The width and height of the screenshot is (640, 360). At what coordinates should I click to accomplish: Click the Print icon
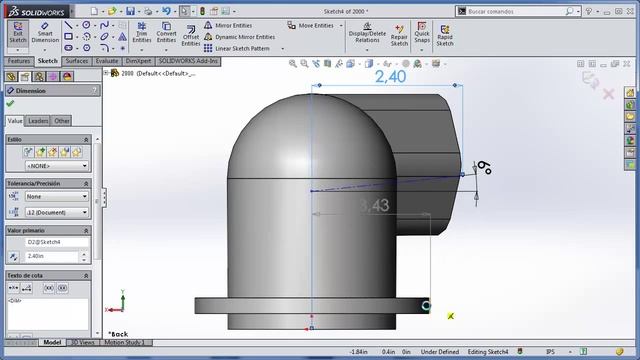coord(148,11)
